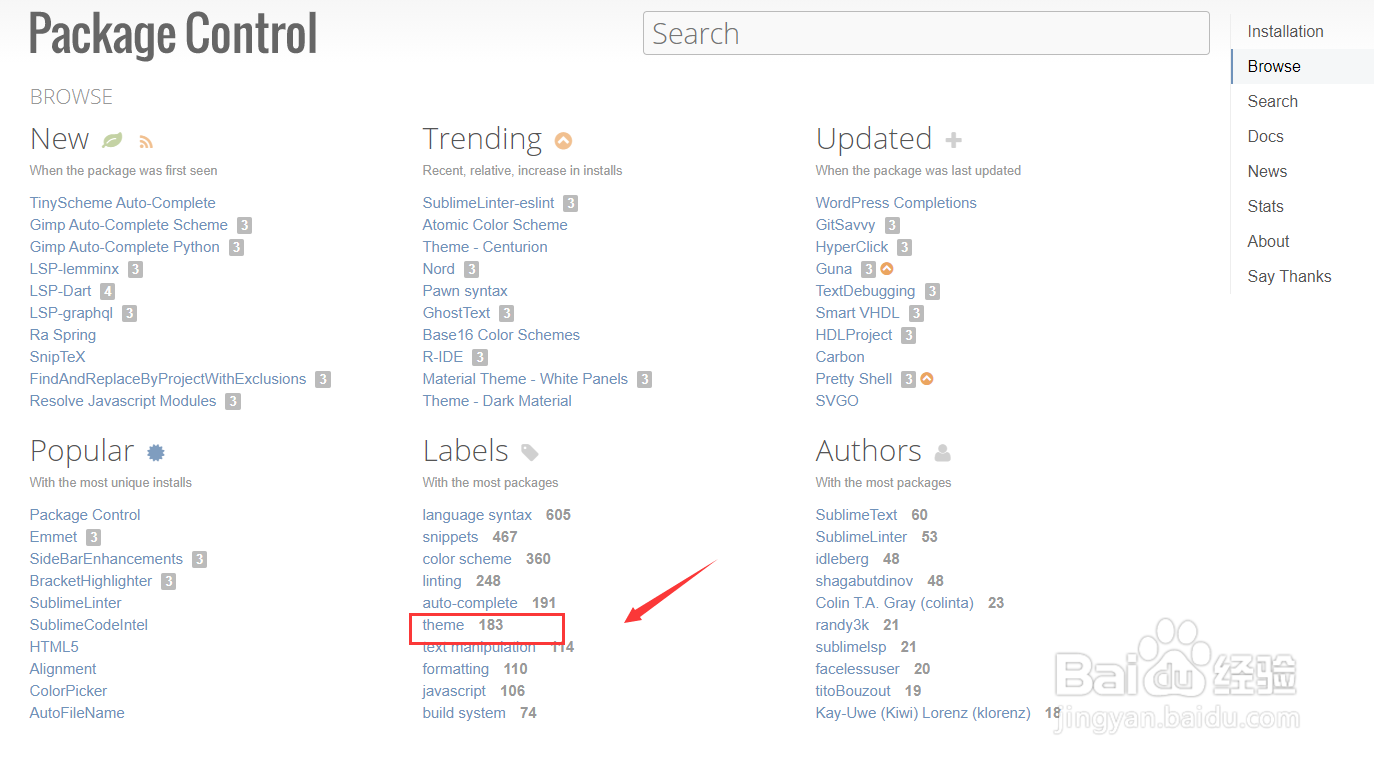Open the Stats page
This screenshot has width=1374, height=765.
(x=1265, y=207)
